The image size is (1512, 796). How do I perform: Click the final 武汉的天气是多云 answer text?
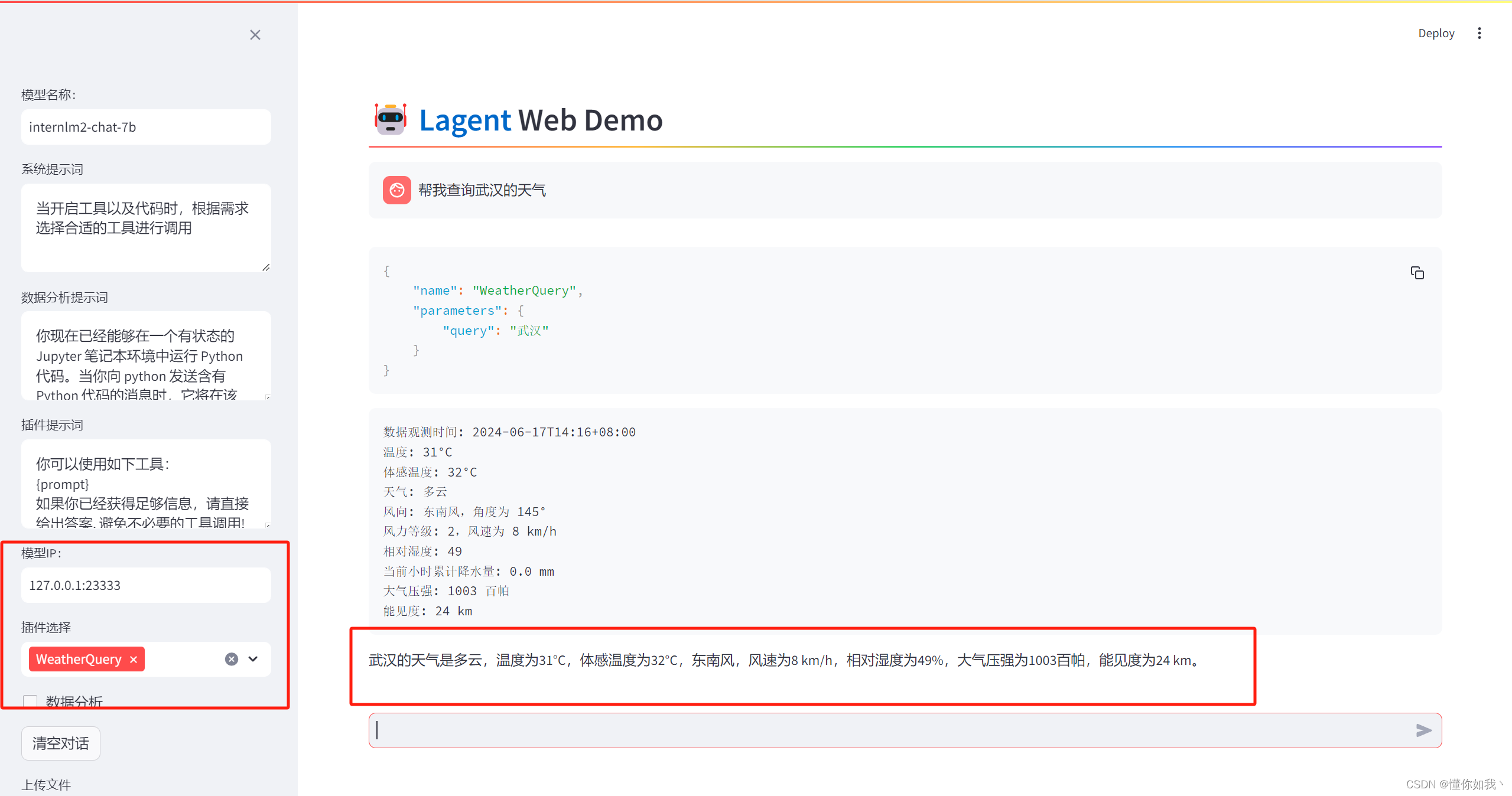pos(785,660)
